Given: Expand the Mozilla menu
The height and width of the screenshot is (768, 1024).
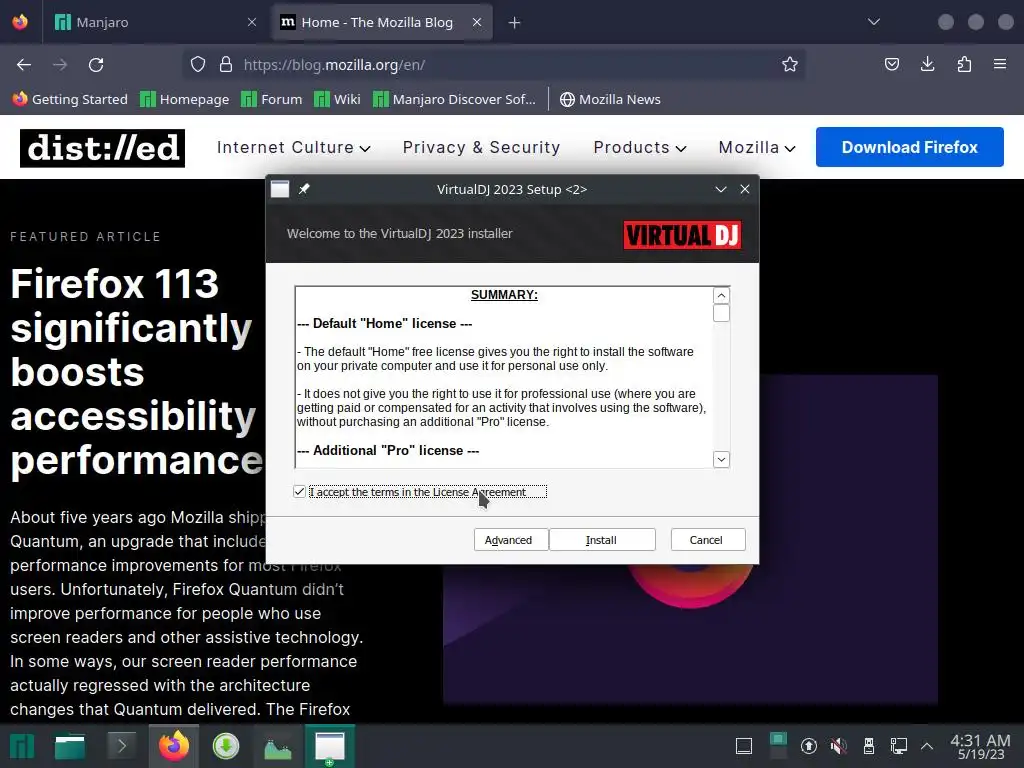Looking at the screenshot, I should pos(757,148).
